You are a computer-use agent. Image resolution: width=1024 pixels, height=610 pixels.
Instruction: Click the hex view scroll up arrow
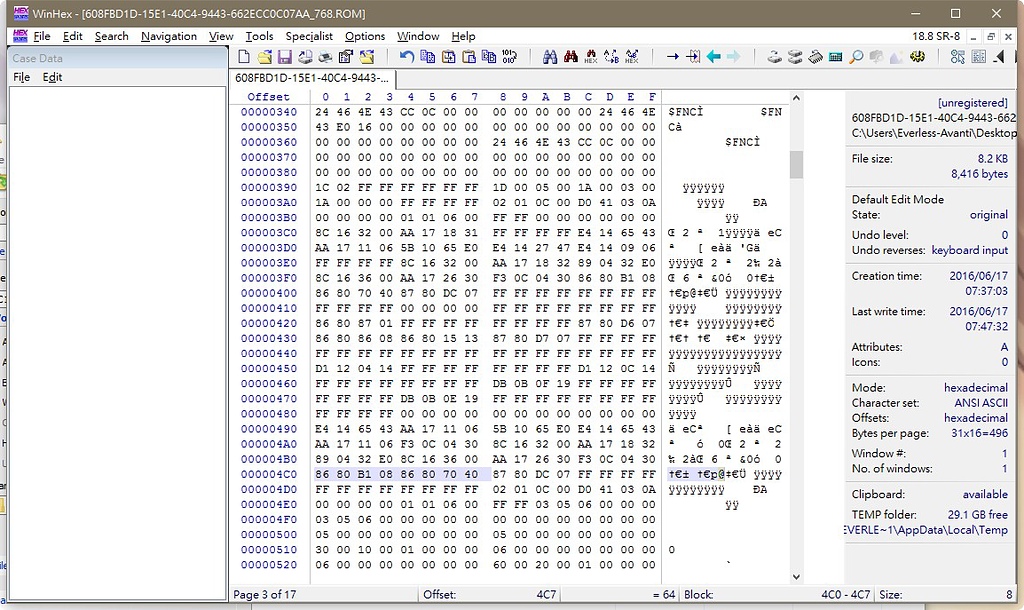796,98
